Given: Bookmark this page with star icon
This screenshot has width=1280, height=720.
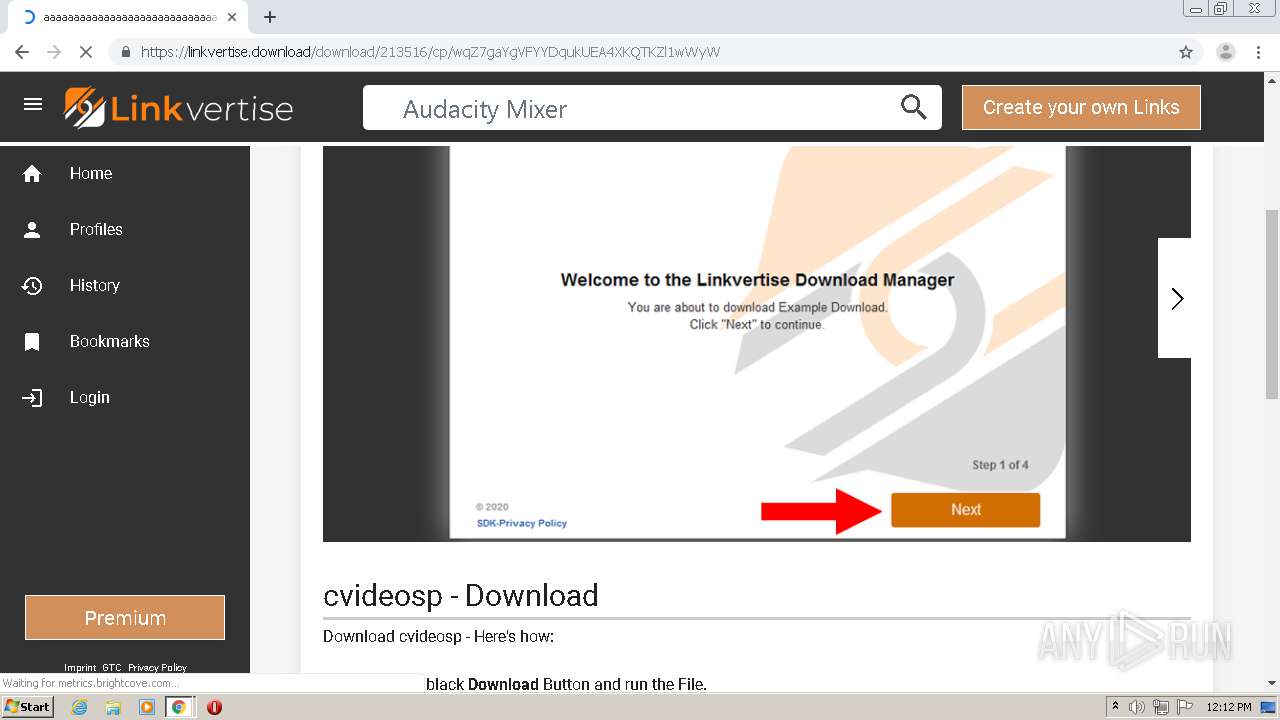Looking at the screenshot, I should click(1186, 52).
